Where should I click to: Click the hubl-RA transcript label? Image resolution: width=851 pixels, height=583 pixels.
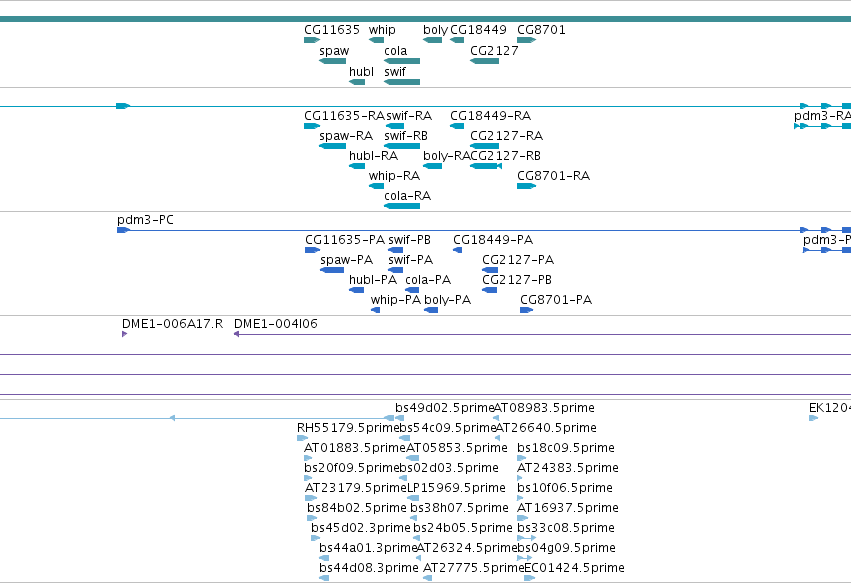(x=373, y=156)
